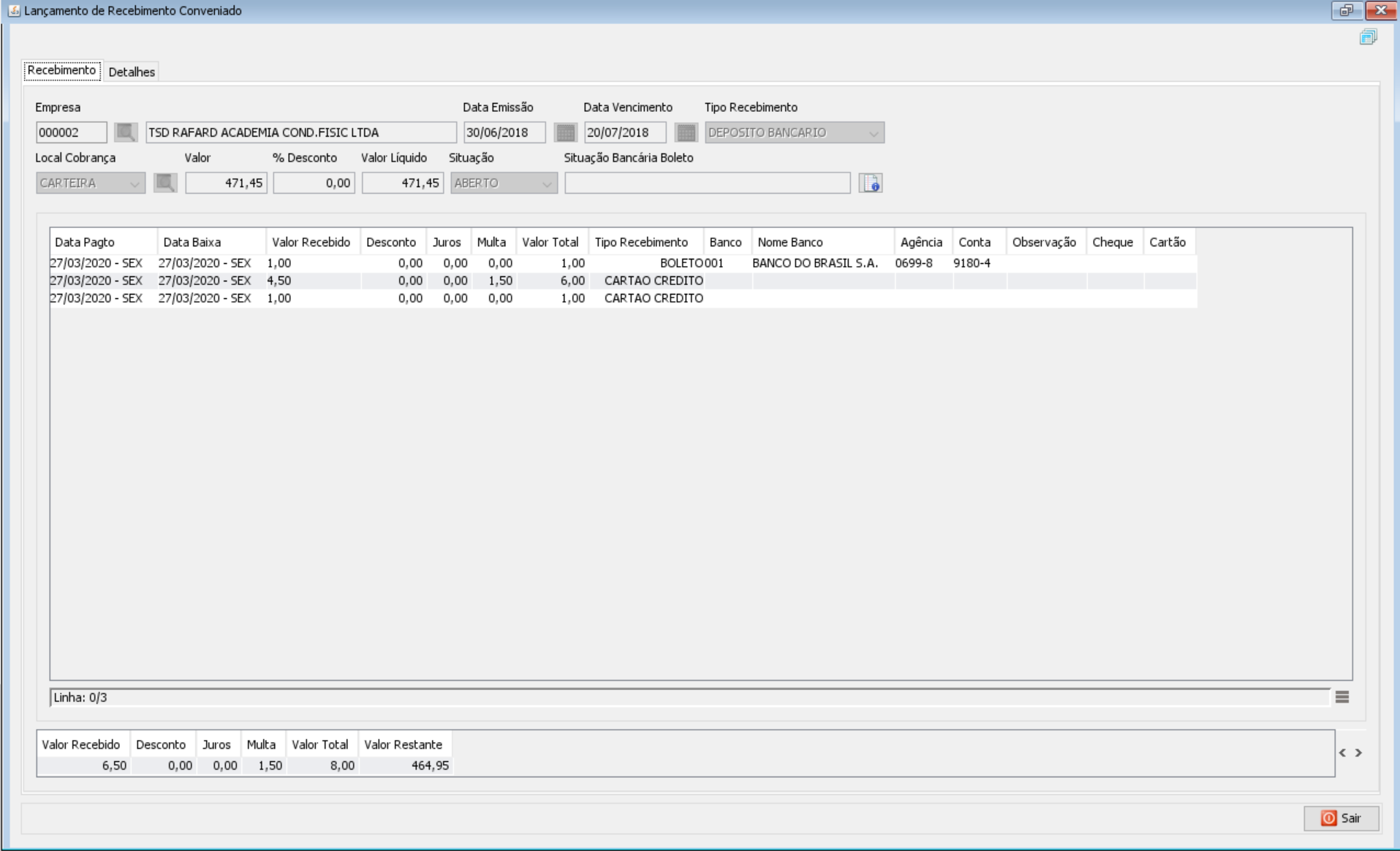Click the right arrow beside the totals panel
1400x851 pixels.
[x=1358, y=752]
